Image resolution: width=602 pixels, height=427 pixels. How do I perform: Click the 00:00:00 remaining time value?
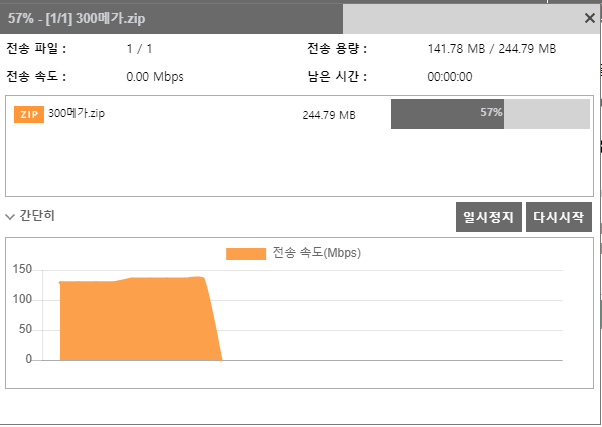[449, 76]
